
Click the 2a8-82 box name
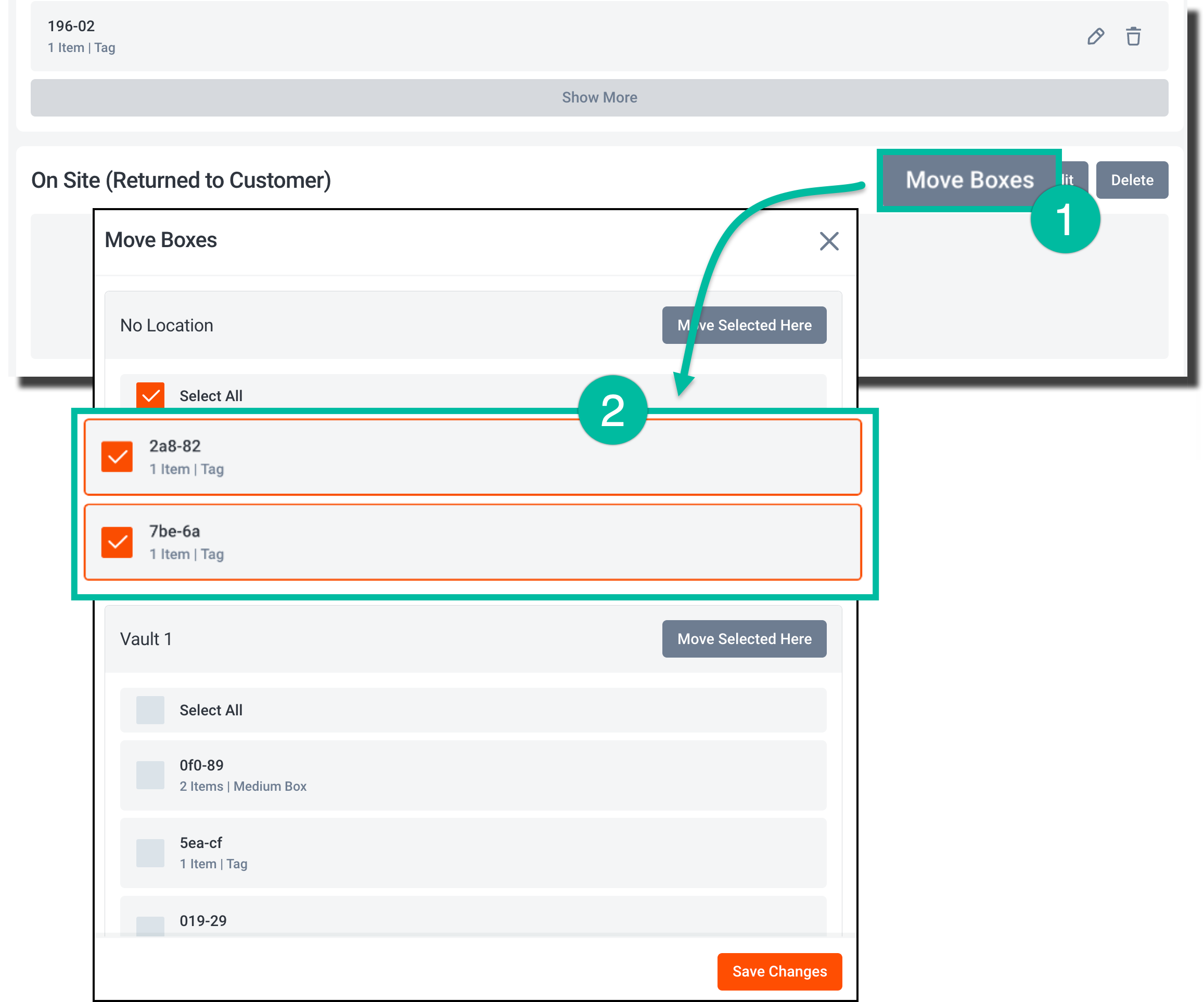point(175,445)
